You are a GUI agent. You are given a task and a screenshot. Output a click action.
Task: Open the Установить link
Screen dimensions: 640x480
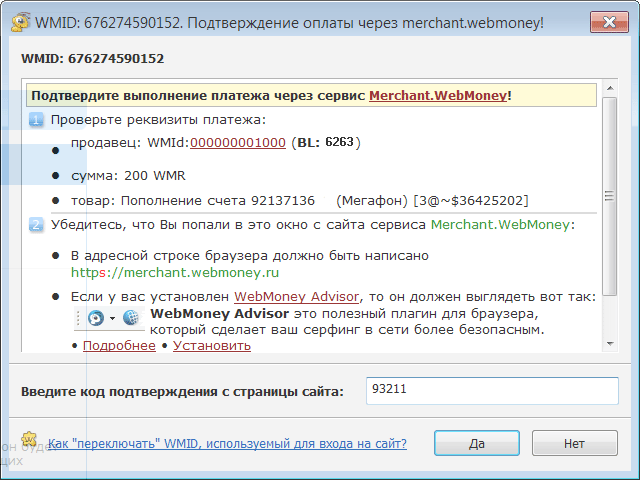212,346
